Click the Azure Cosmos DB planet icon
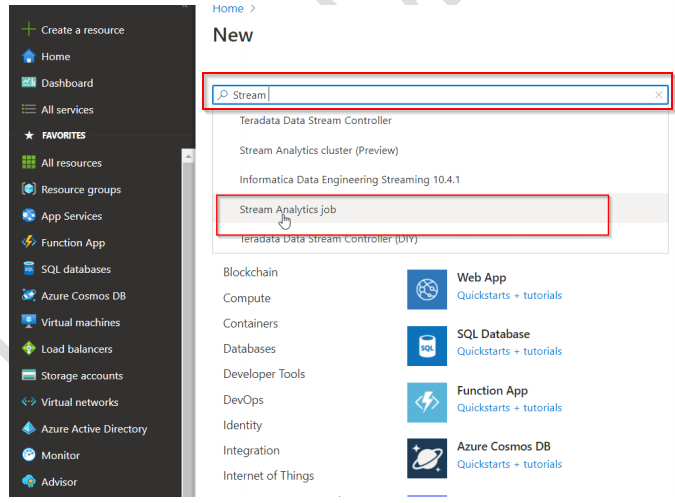Viewport: 675px width, 503px height. pos(427,458)
